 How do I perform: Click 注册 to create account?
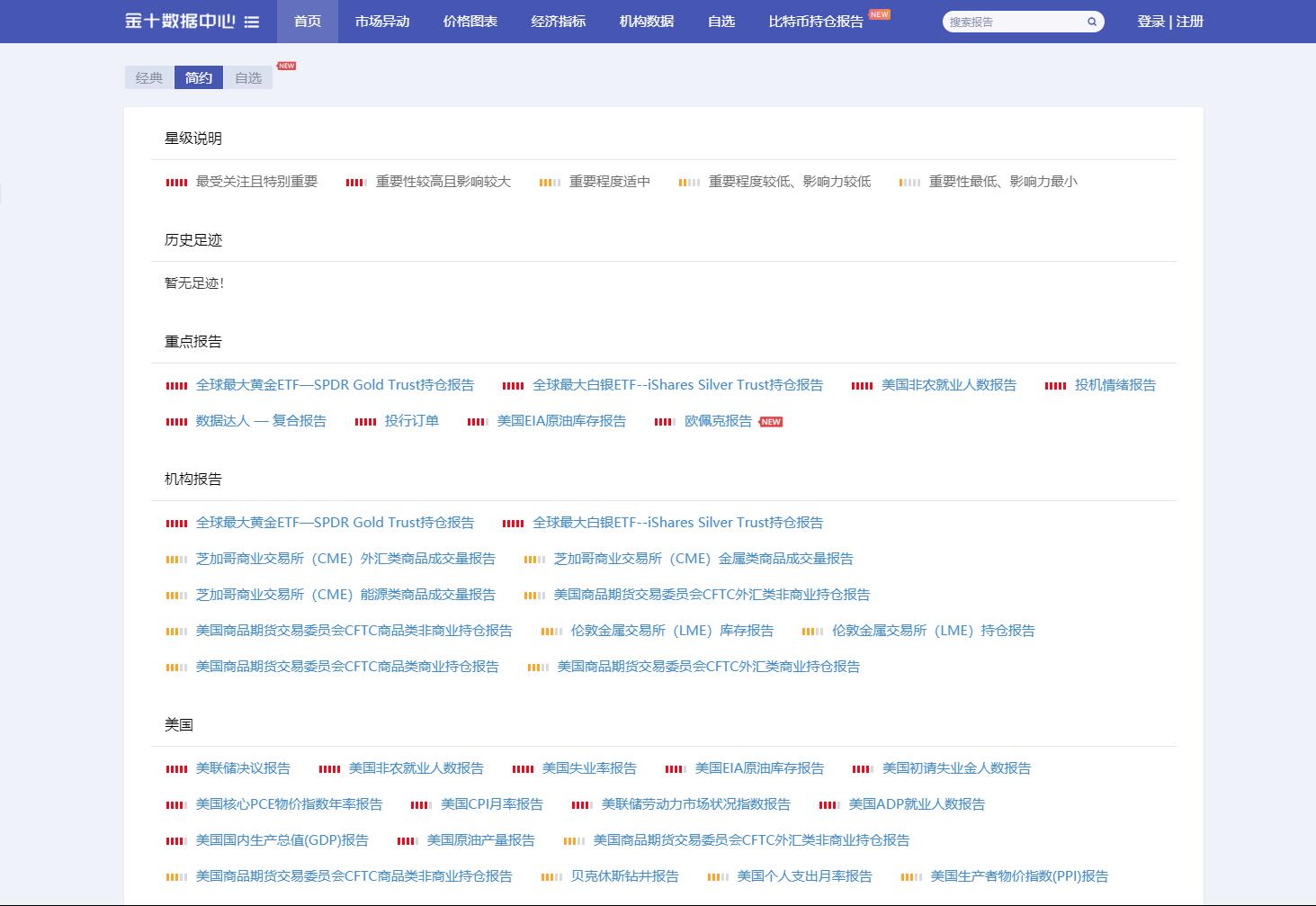pyautogui.click(x=1190, y=22)
